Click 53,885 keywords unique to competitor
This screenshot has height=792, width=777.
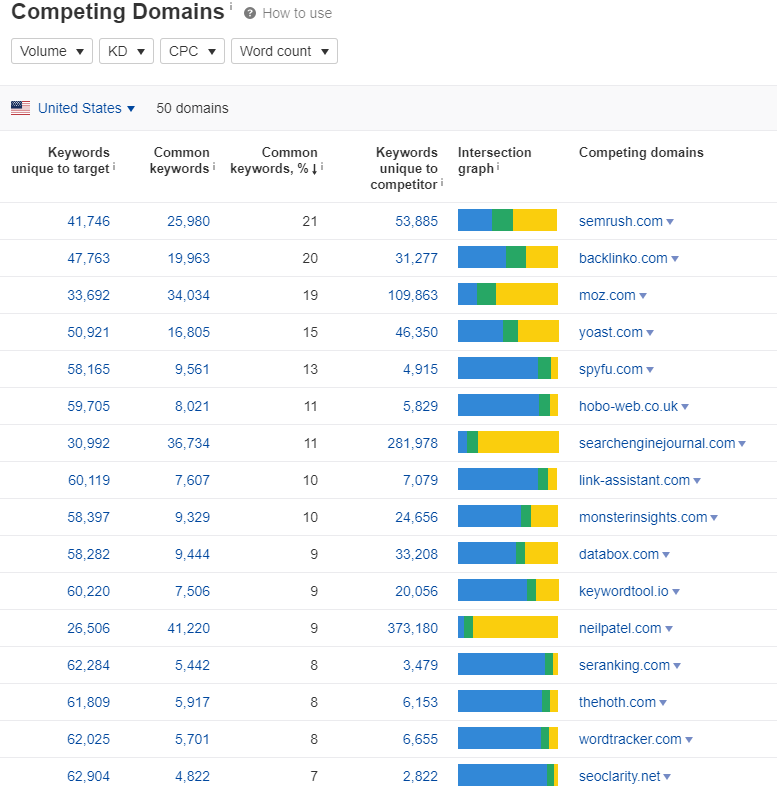coord(416,221)
